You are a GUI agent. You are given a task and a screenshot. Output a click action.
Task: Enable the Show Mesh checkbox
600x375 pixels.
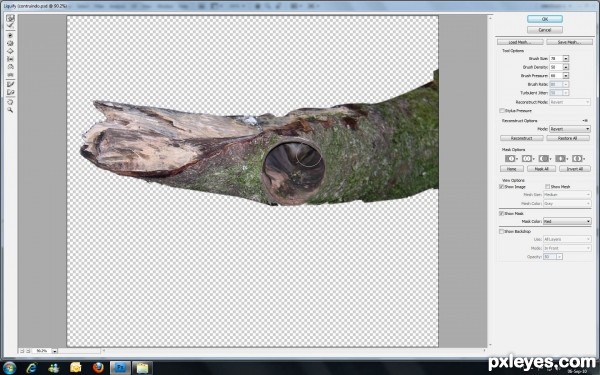pyautogui.click(x=548, y=187)
